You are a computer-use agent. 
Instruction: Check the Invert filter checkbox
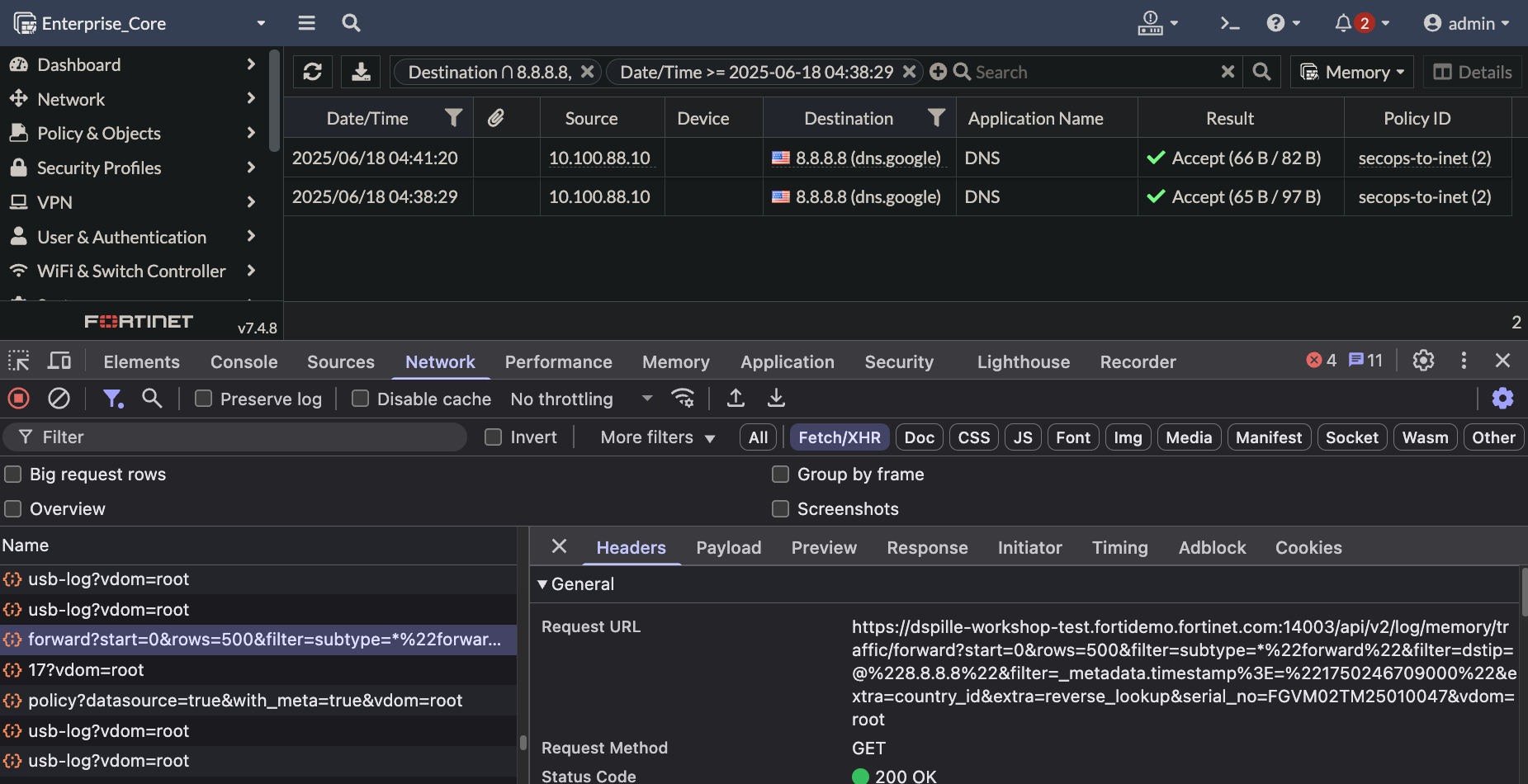click(x=493, y=437)
